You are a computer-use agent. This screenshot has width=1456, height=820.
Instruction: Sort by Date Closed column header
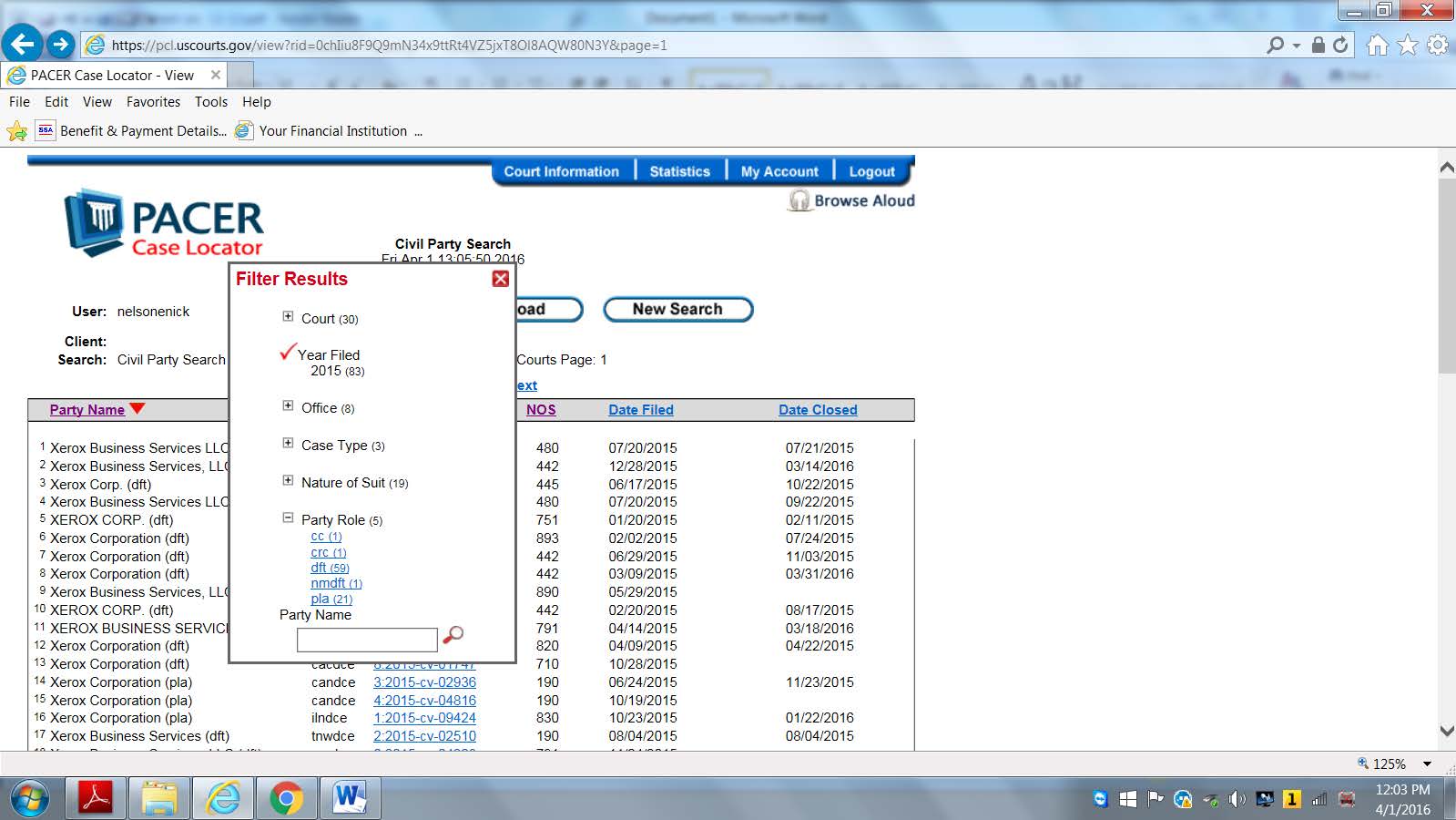(x=818, y=410)
